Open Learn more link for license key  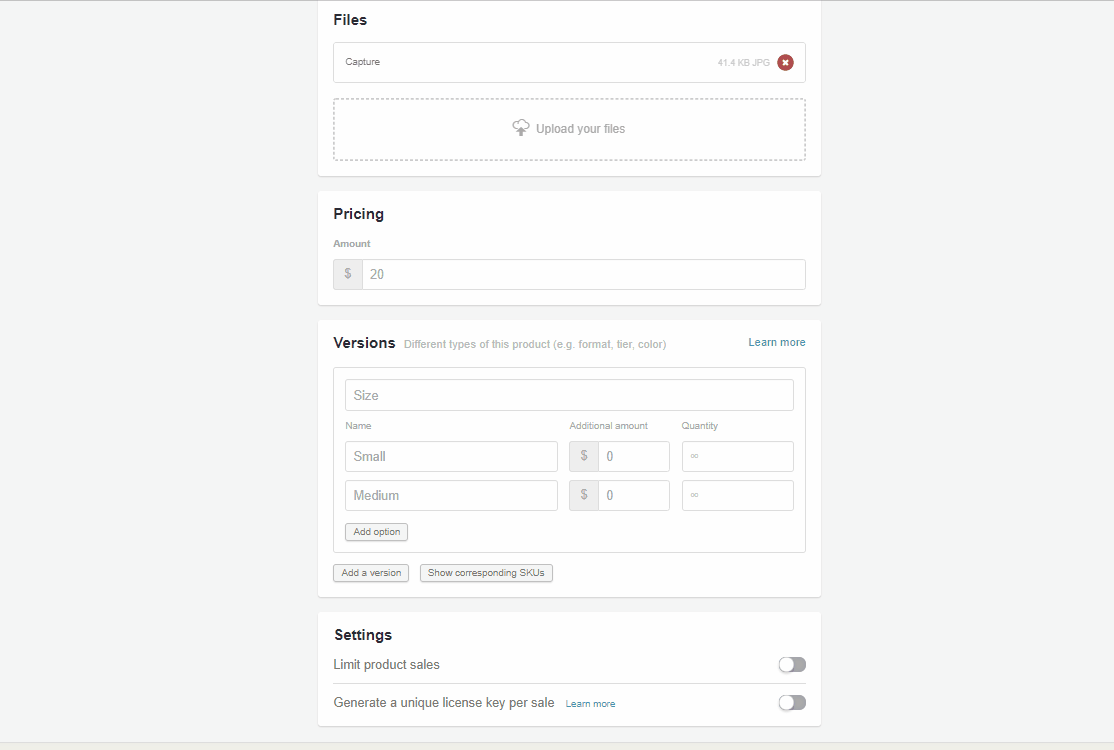(590, 704)
